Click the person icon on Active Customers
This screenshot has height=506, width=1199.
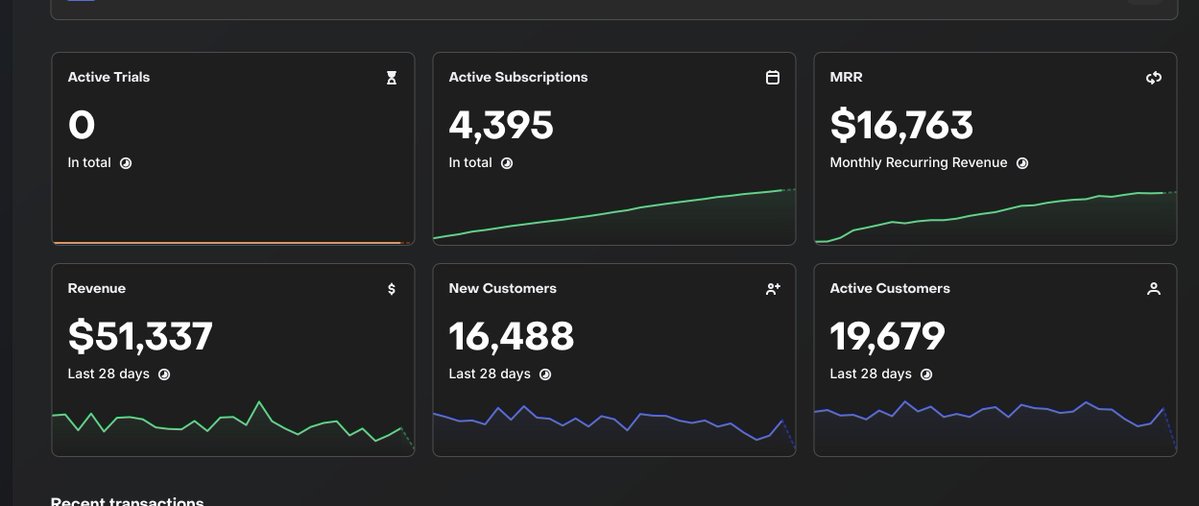[x=1153, y=289]
